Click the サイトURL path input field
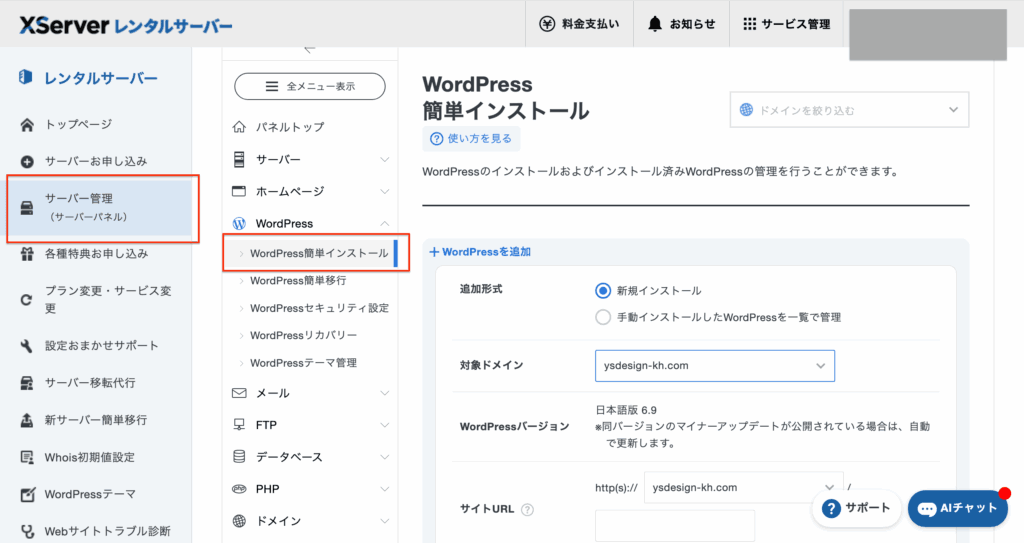Viewport: 1024px width, 543px height. [x=675, y=526]
